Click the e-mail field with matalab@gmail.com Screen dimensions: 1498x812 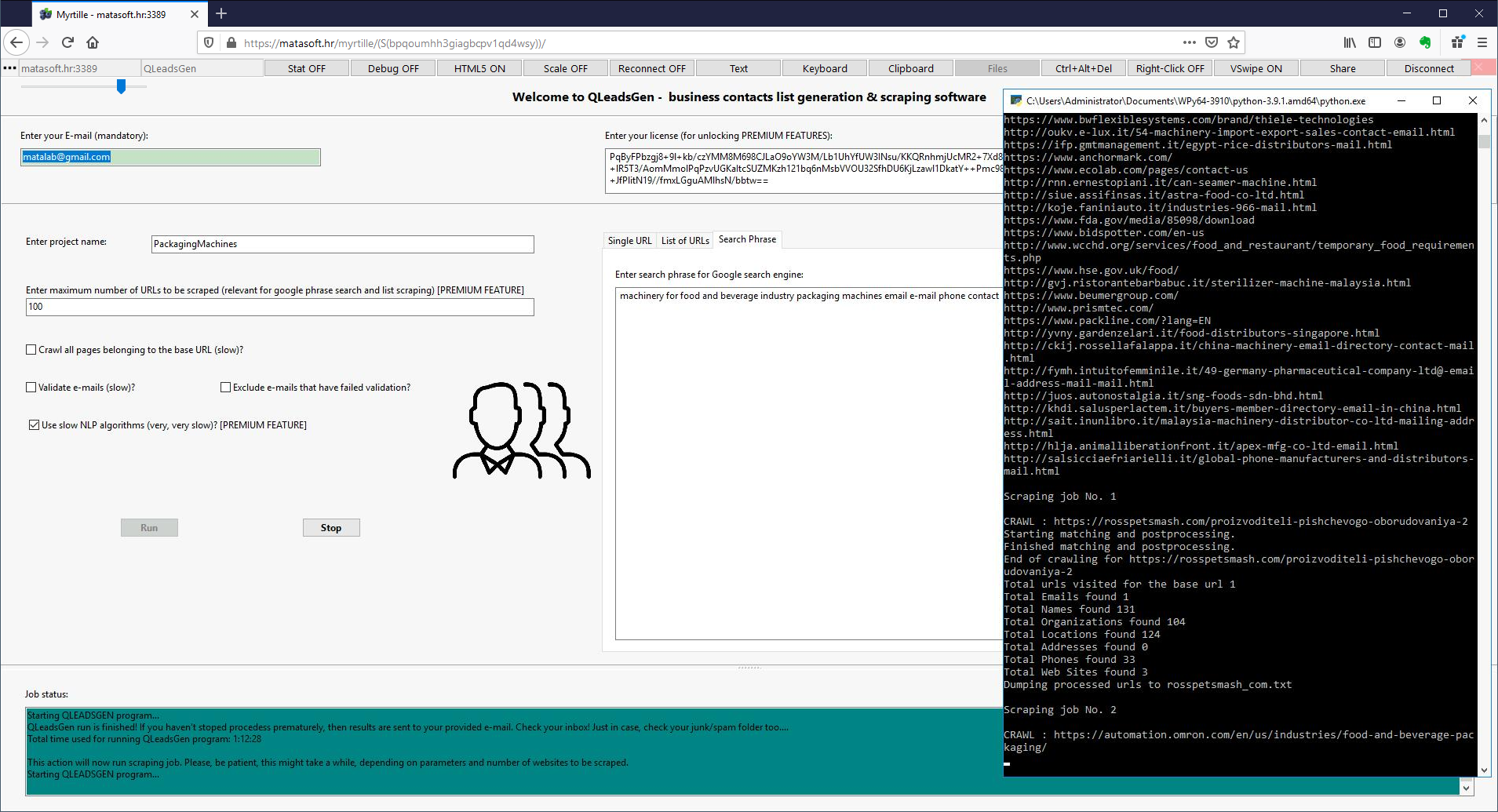(170, 157)
